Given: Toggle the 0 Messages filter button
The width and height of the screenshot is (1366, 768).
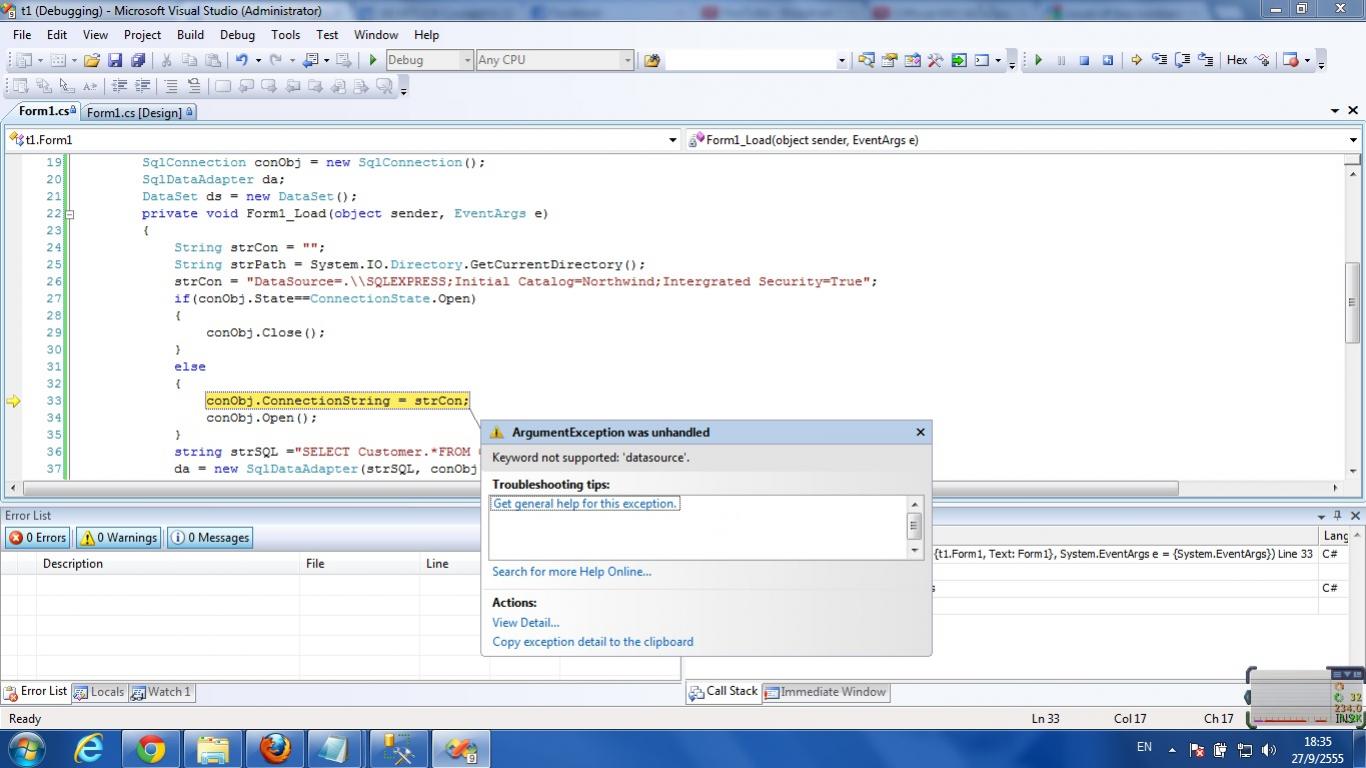Looking at the screenshot, I should click(210, 538).
